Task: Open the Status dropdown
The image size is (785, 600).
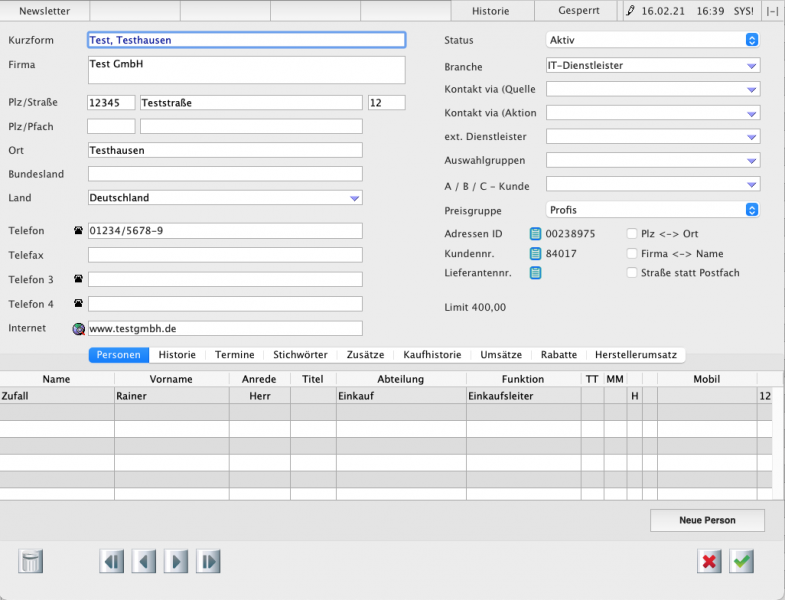Action: (x=752, y=41)
